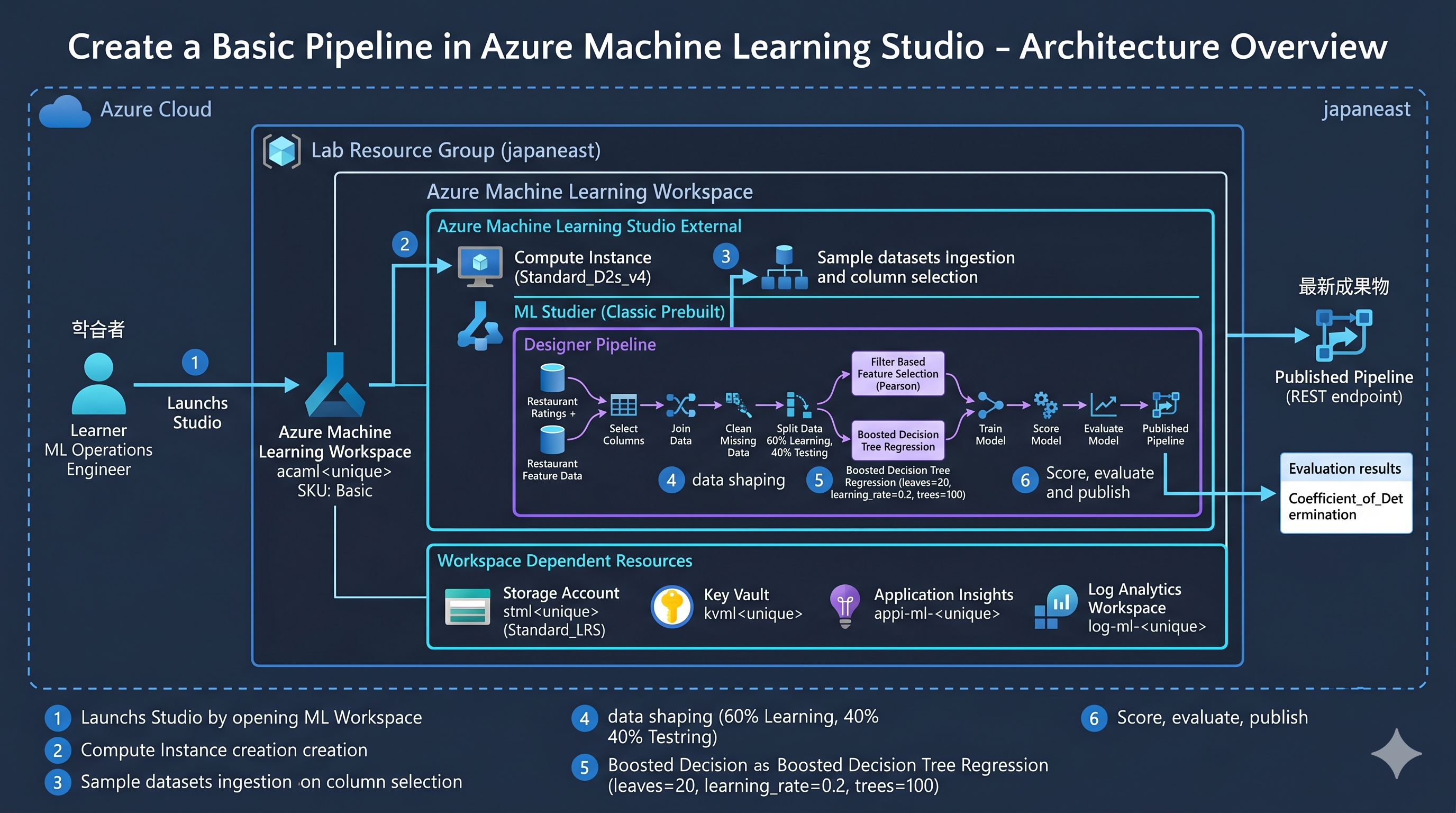1456x813 pixels.
Task: Click legend item Score, evaluate, publish
Action: [1213, 717]
